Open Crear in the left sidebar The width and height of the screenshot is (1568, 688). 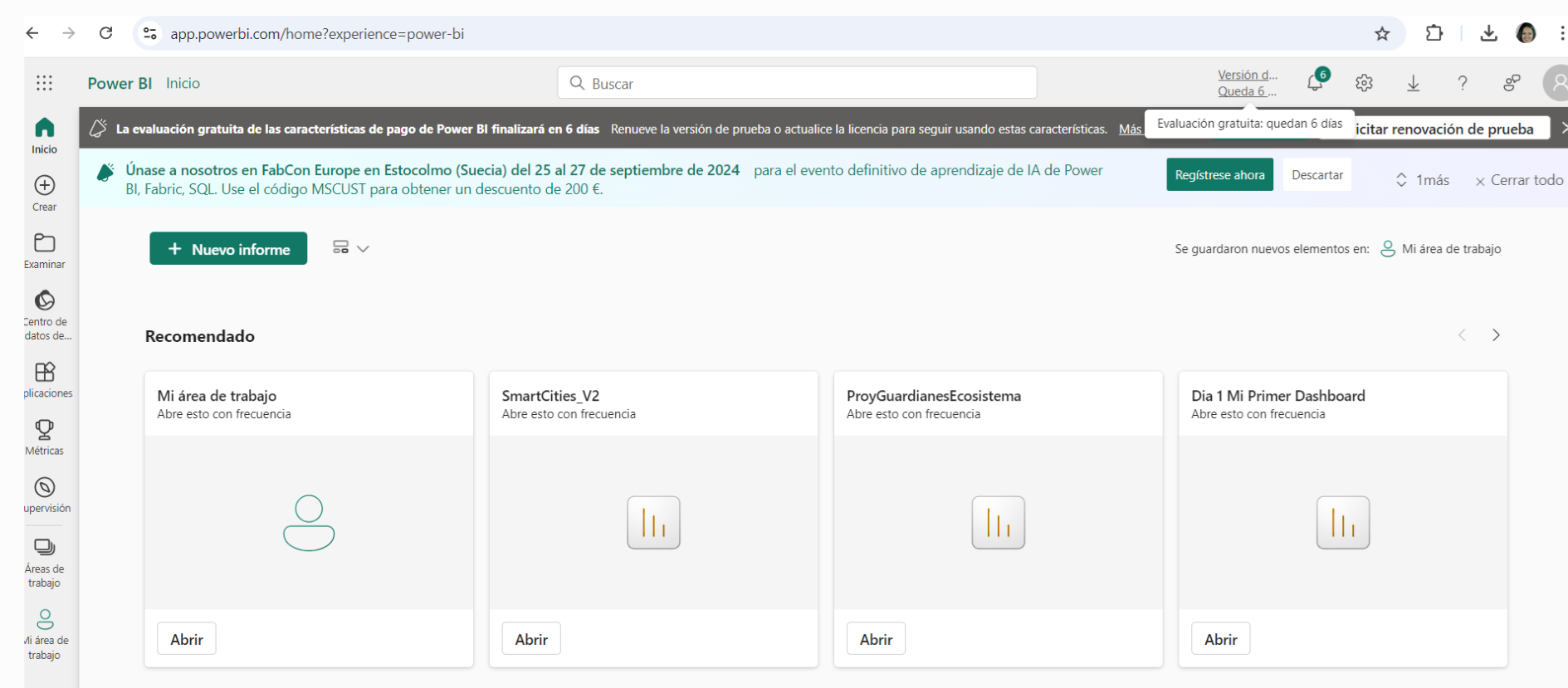click(45, 193)
